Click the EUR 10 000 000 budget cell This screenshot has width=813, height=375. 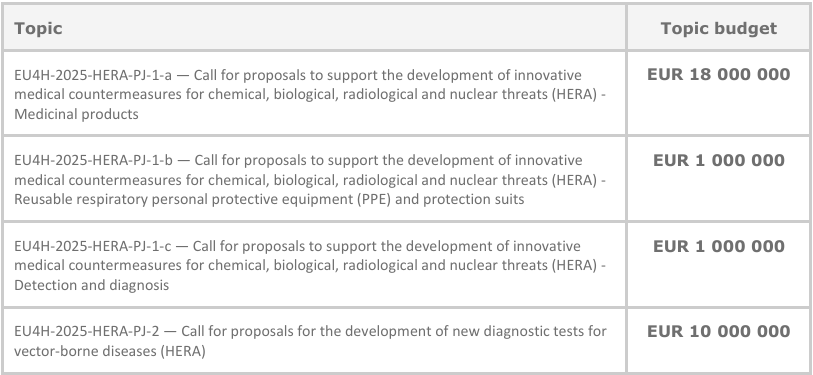[x=719, y=331]
